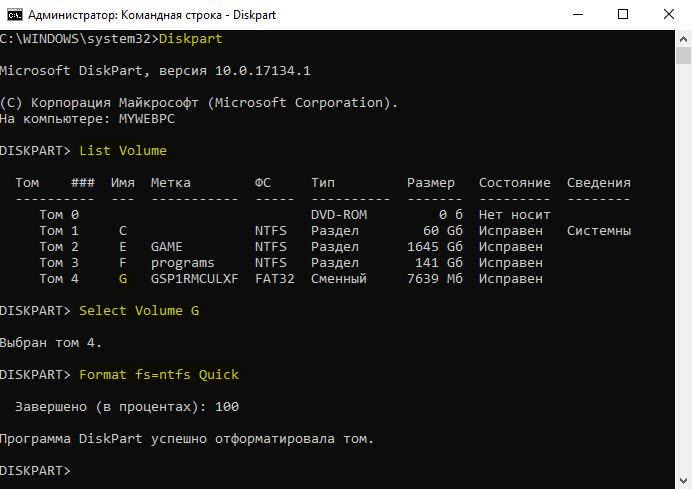Click the 'Состояние' column header
692x489 pixels.
click(515, 183)
